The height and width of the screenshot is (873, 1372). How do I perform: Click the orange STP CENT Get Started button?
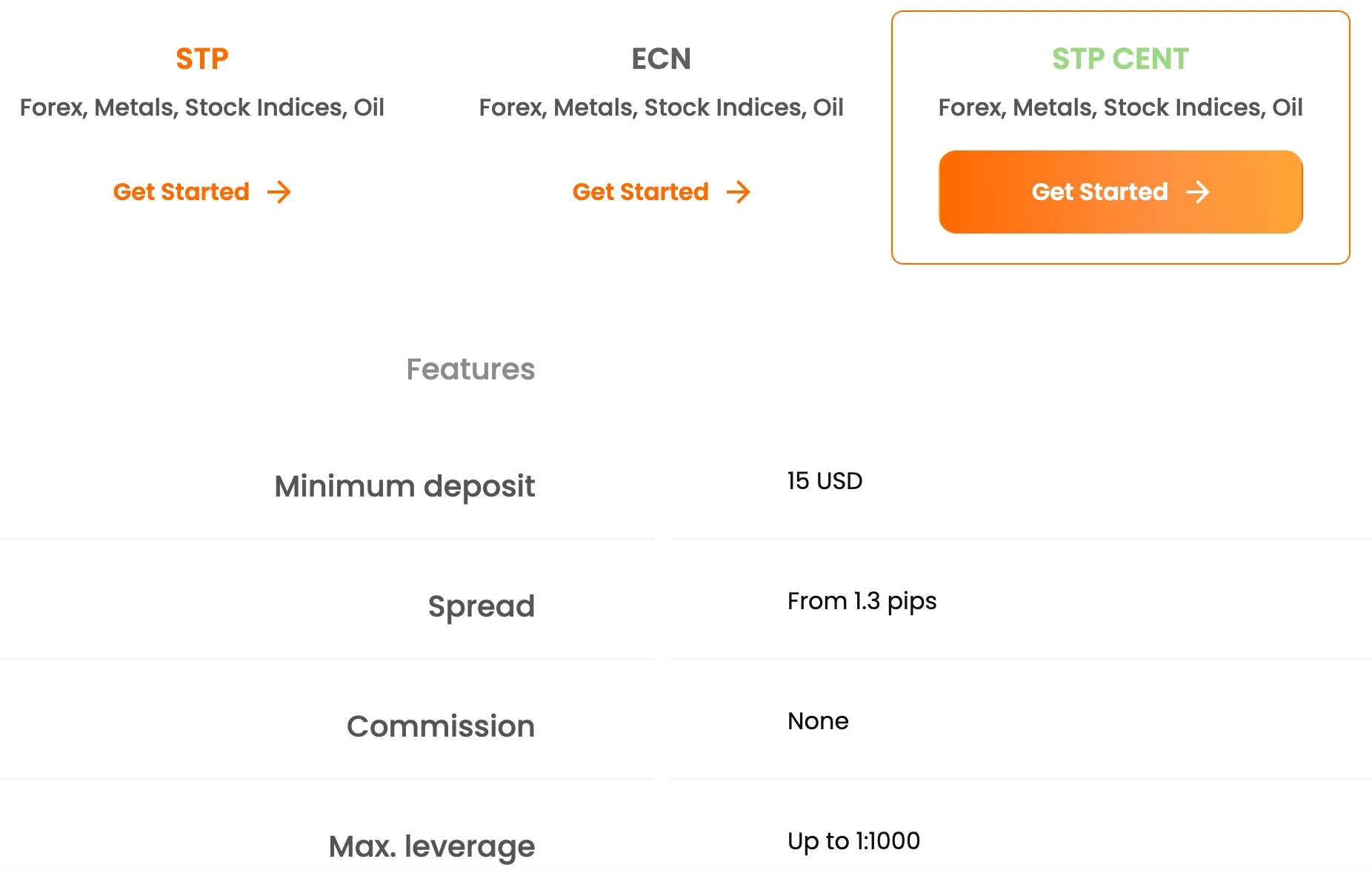pos(1121,192)
